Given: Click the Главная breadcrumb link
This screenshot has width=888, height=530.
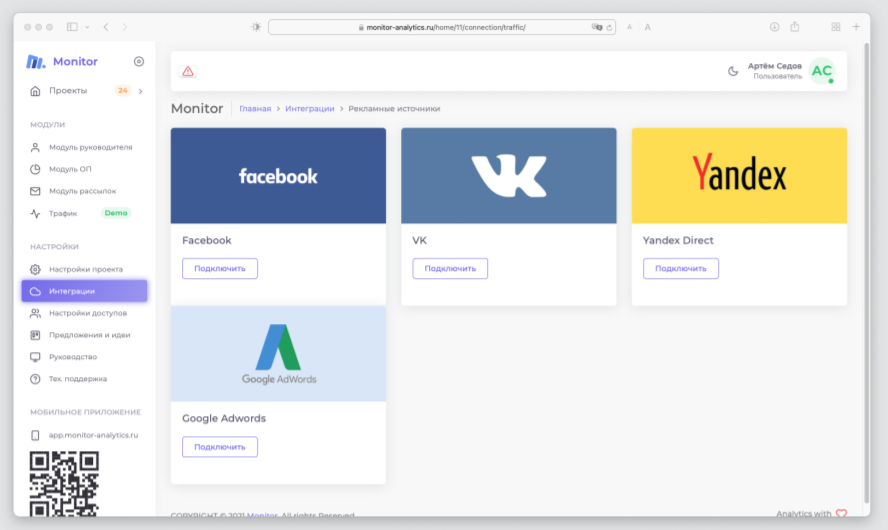Looking at the screenshot, I should point(255,109).
